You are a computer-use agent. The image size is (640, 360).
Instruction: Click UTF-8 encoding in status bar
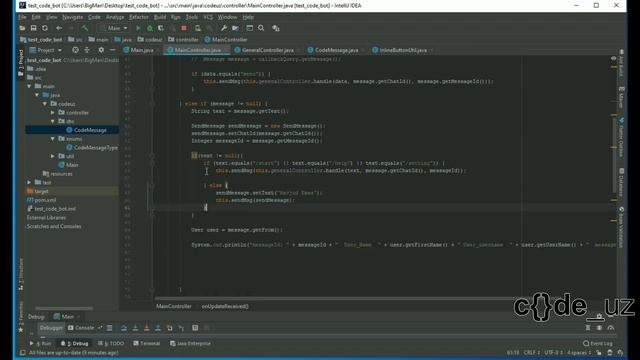(553, 353)
